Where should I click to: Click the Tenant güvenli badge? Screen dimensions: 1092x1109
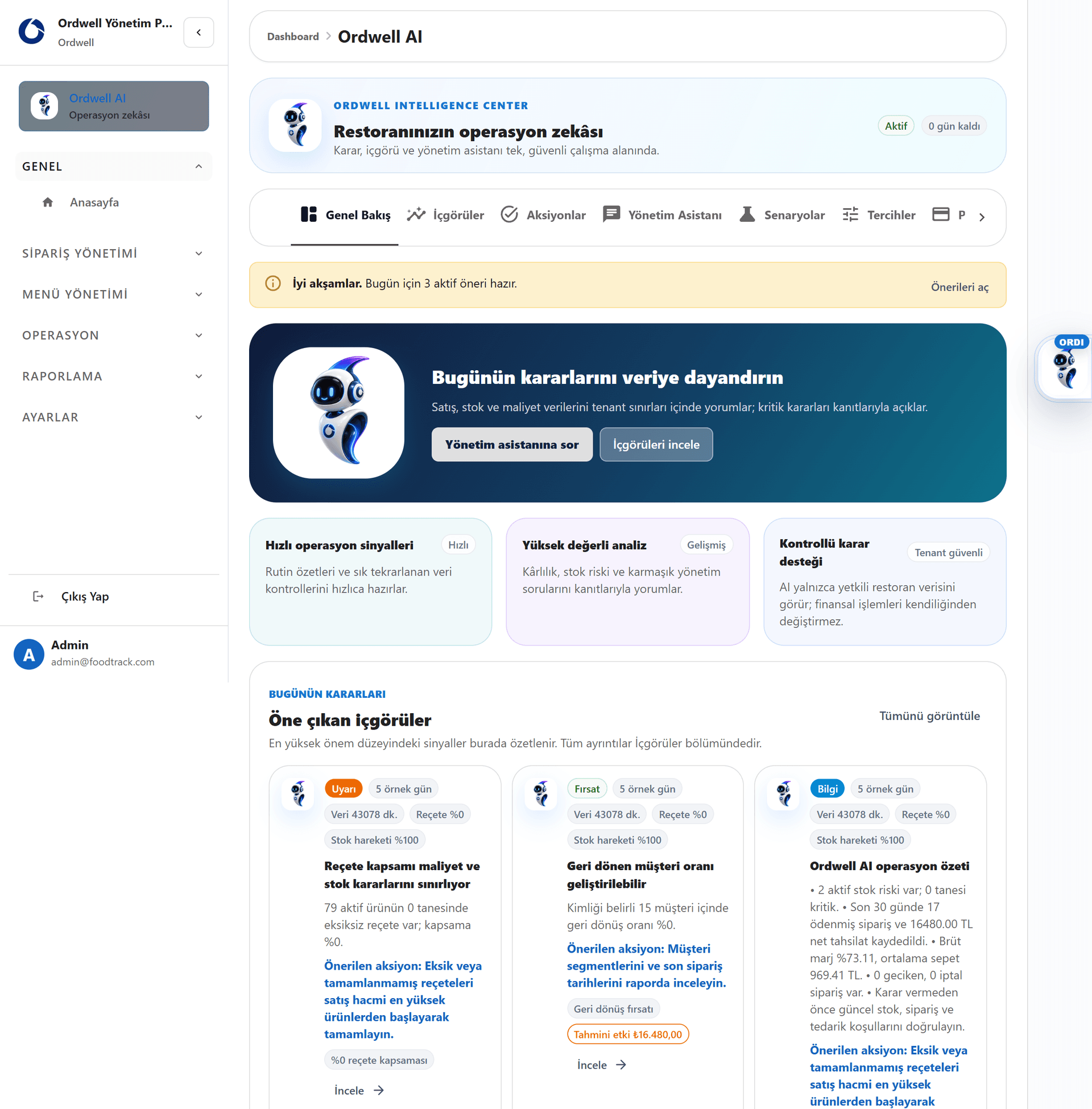tap(948, 552)
